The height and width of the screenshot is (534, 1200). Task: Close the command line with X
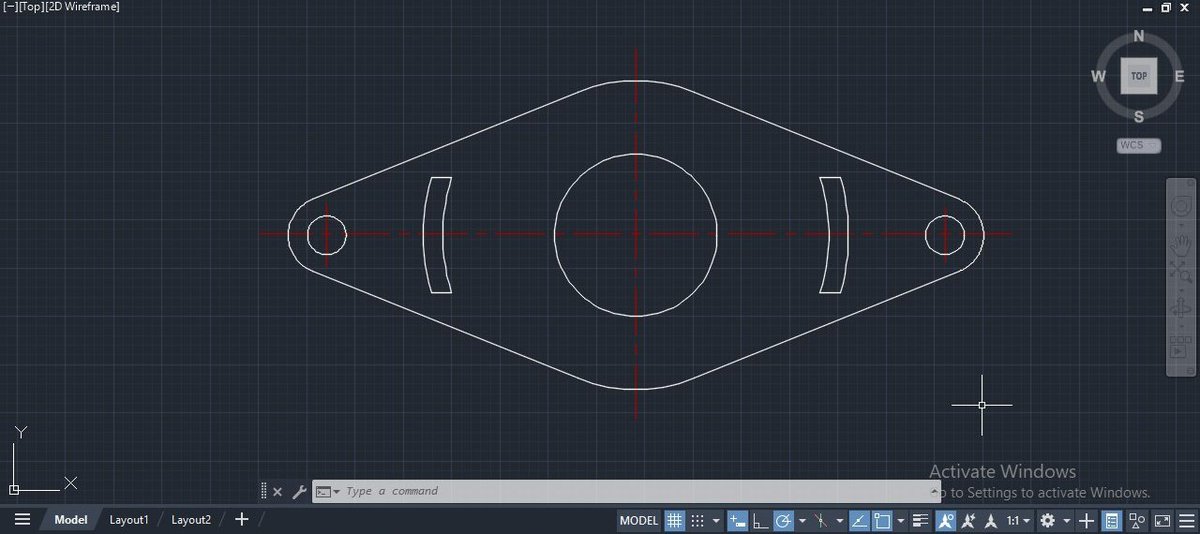[x=277, y=491]
